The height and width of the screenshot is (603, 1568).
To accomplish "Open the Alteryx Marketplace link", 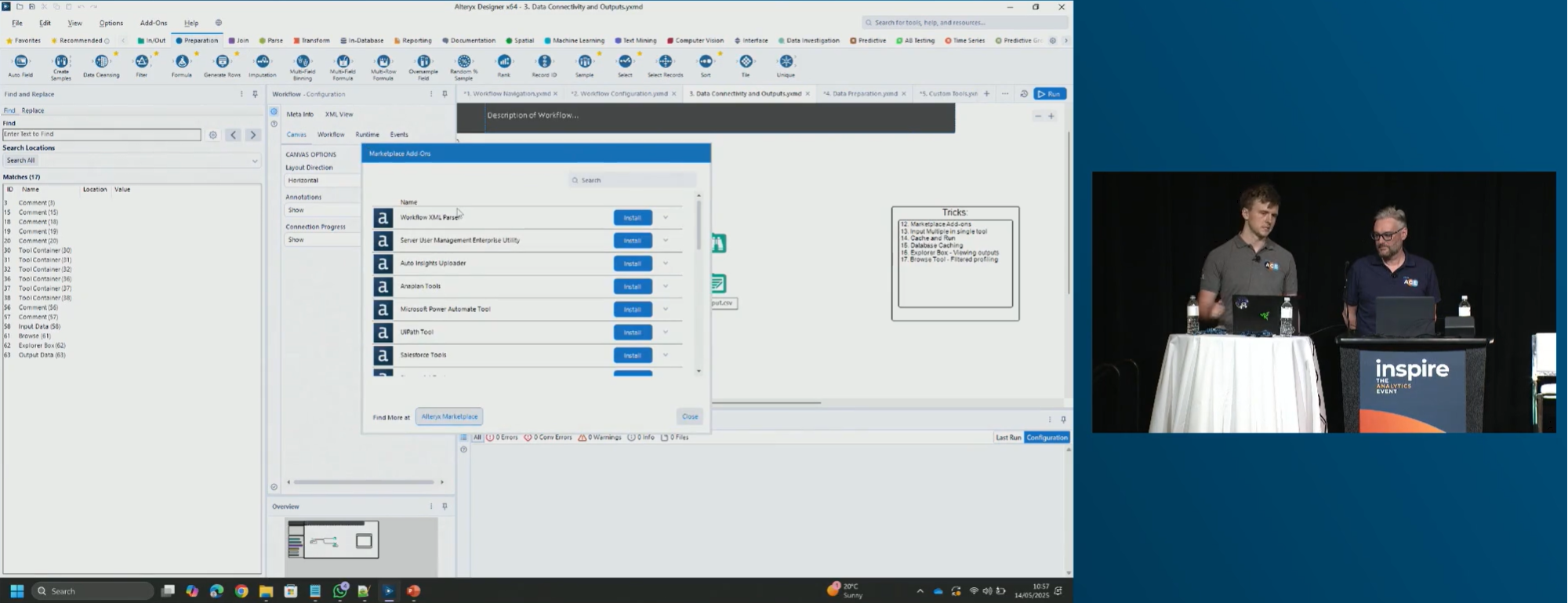I will (x=449, y=417).
